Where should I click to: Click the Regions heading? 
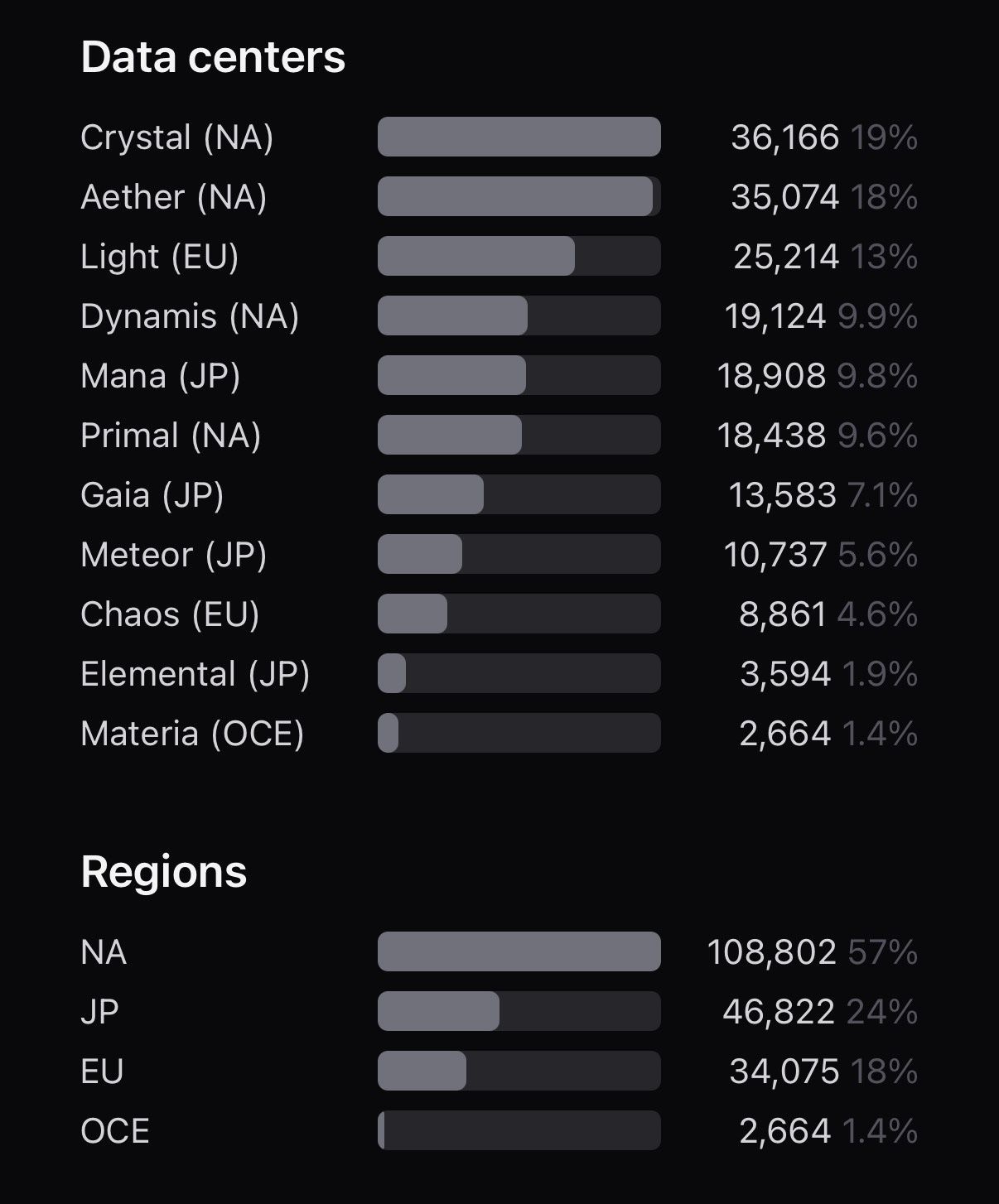[164, 872]
